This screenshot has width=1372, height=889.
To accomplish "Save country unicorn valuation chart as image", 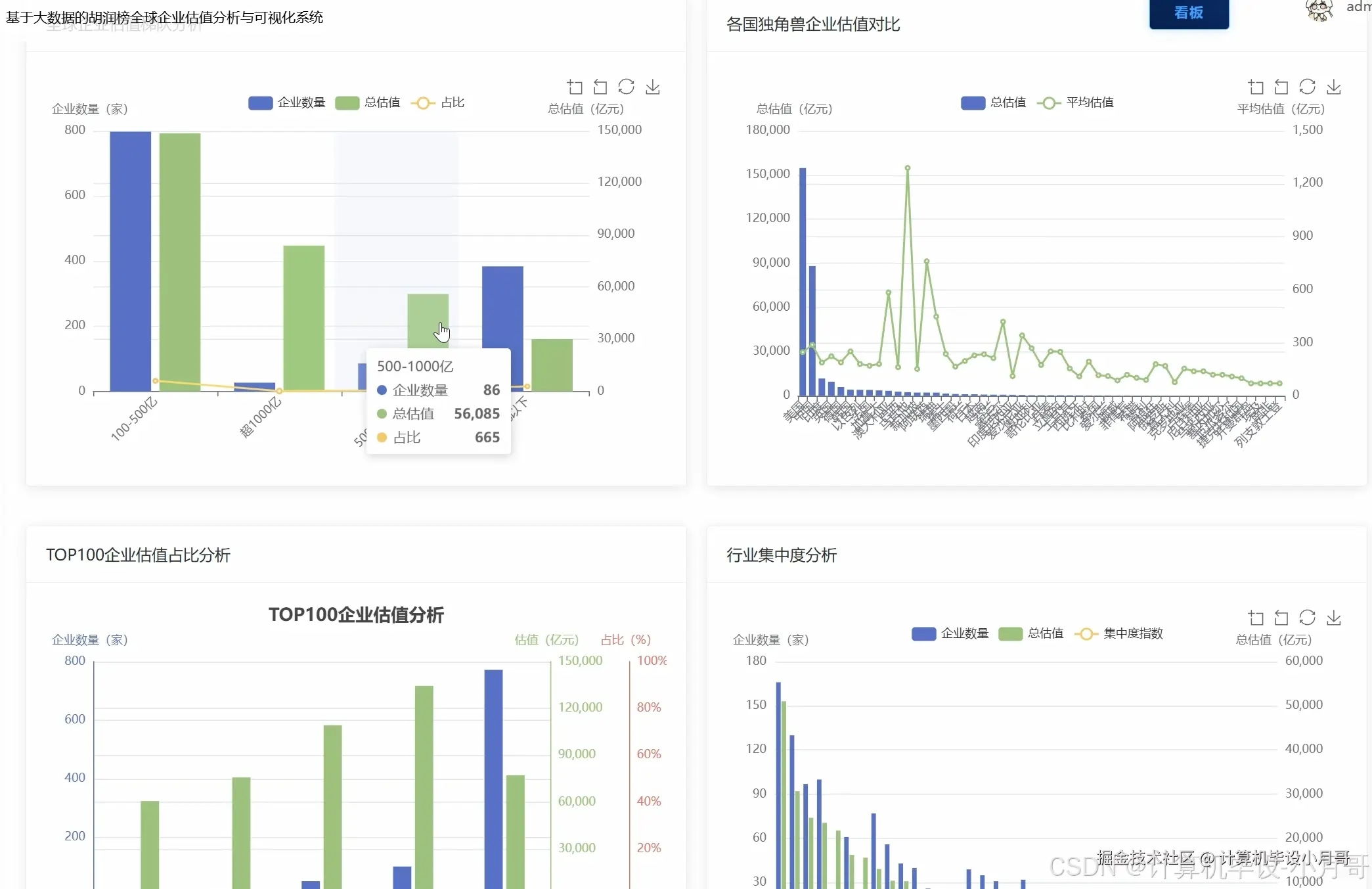I will [1333, 87].
